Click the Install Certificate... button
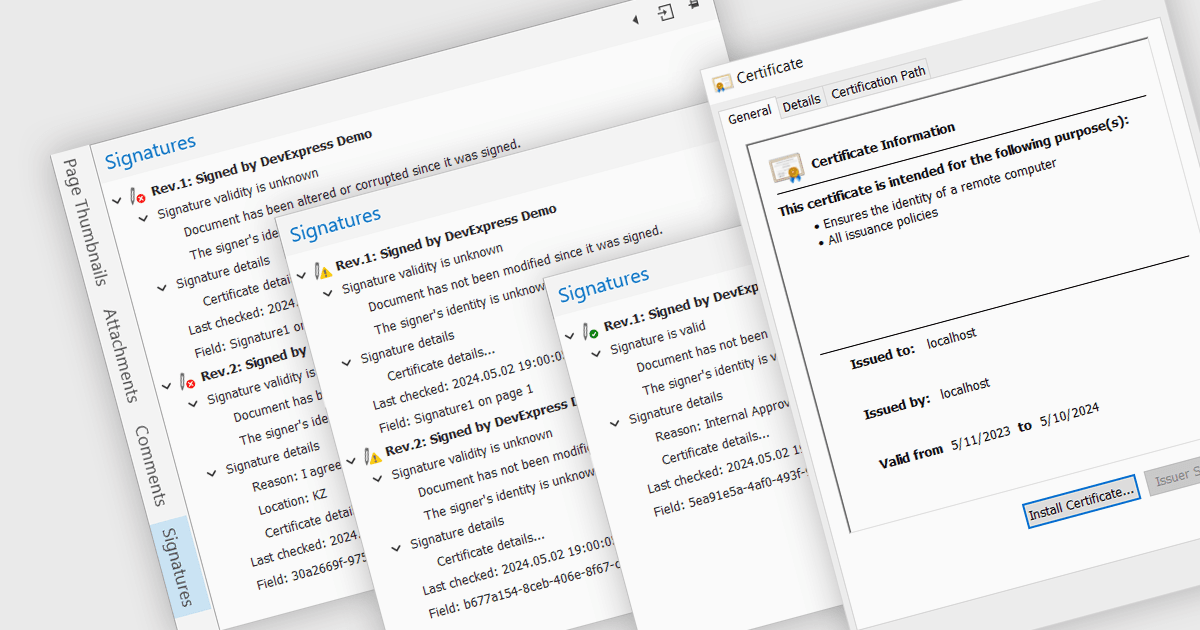The image size is (1200, 630). point(1082,503)
